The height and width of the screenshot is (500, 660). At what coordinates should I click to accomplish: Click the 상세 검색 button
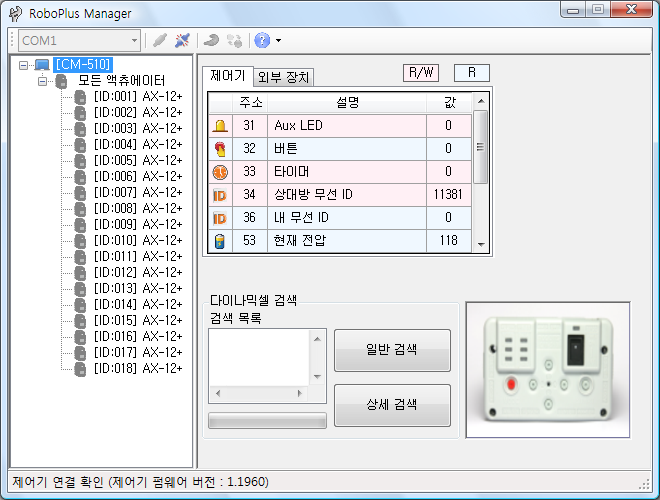[392, 405]
